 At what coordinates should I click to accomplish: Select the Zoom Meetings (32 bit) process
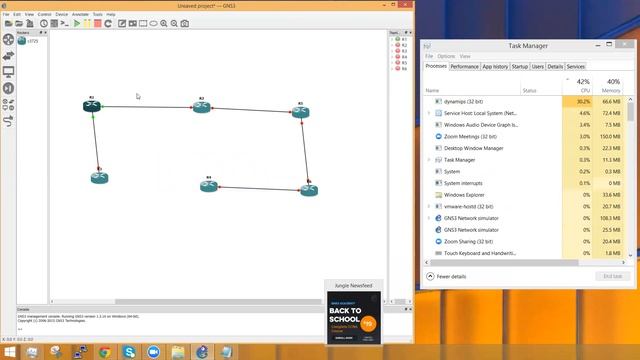click(523, 136)
